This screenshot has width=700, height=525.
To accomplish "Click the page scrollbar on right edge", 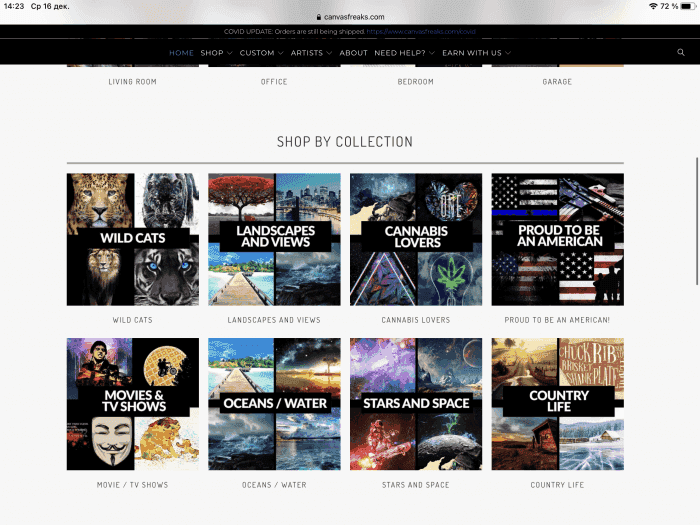I will point(696,180).
